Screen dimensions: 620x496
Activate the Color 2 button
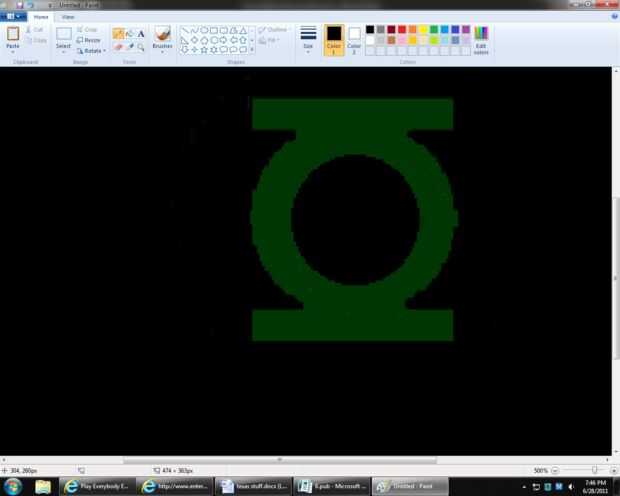click(354, 40)
